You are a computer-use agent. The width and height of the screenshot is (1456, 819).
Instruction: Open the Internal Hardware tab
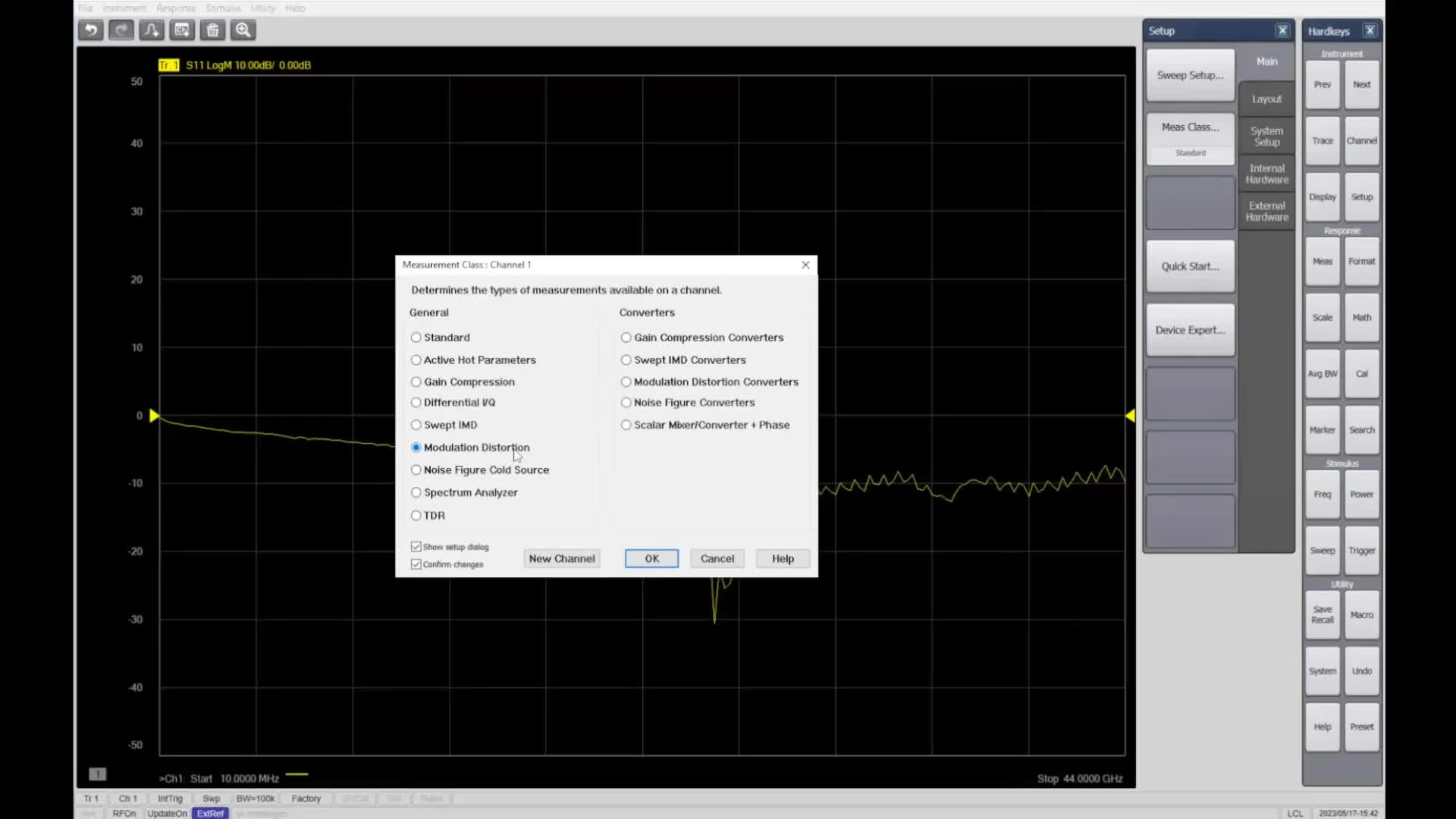1266,174
